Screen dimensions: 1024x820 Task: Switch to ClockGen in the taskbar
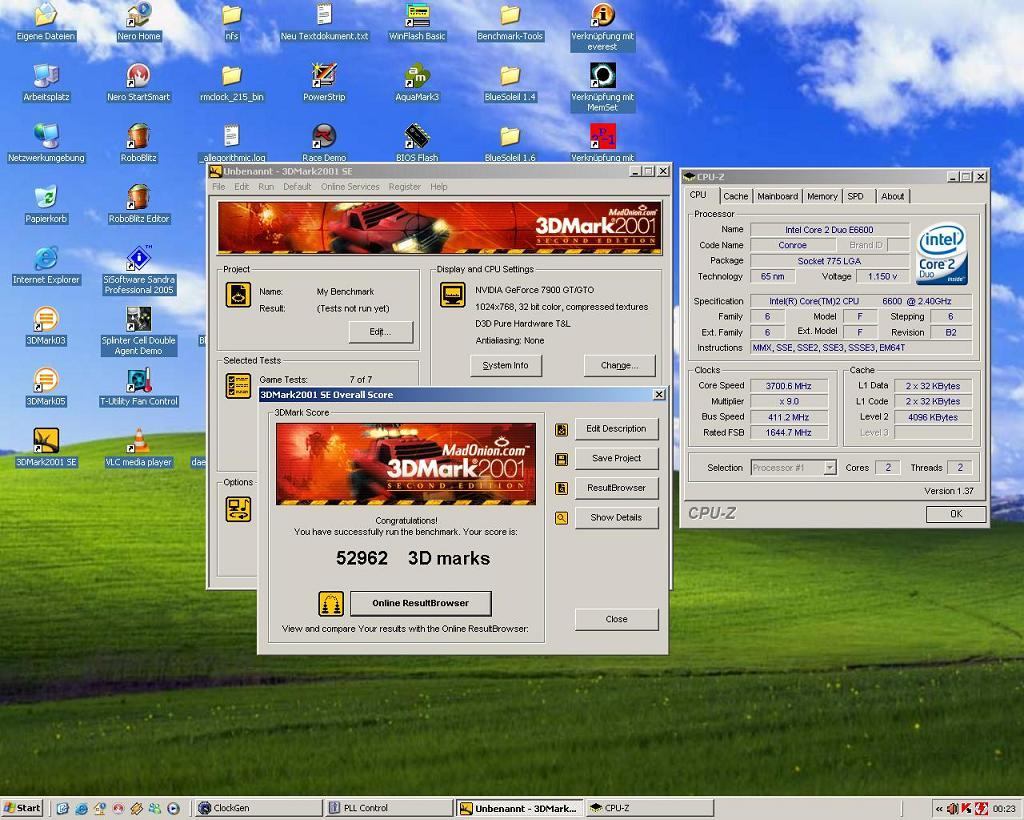259,808
